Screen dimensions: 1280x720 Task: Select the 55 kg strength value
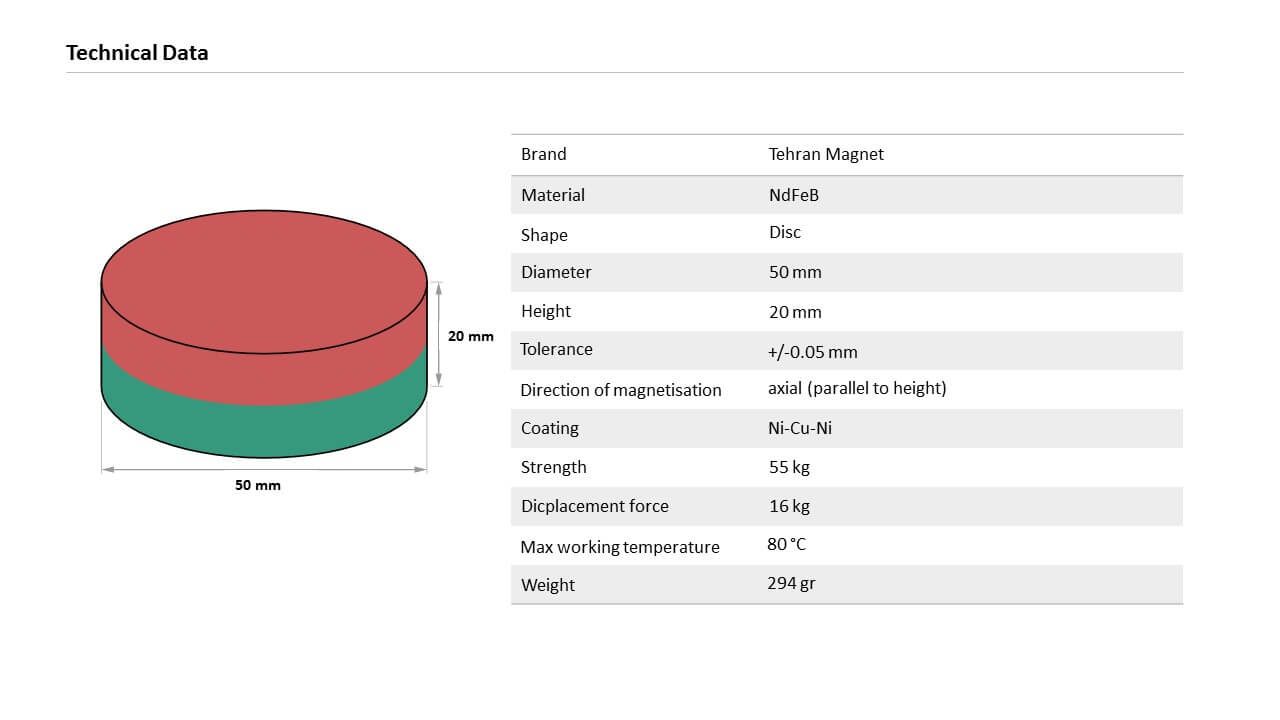click(x=790, y=467)
